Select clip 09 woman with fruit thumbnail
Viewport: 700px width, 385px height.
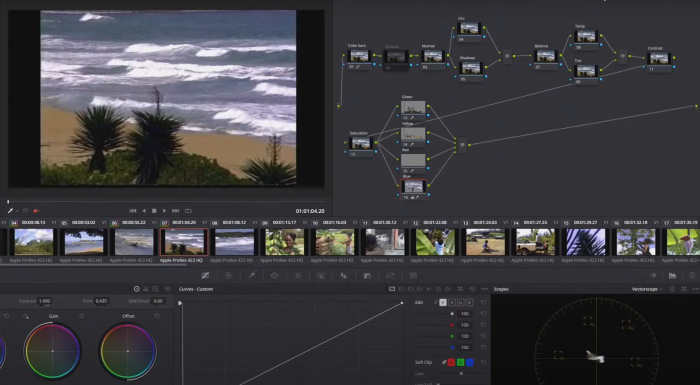coord(285,242)
